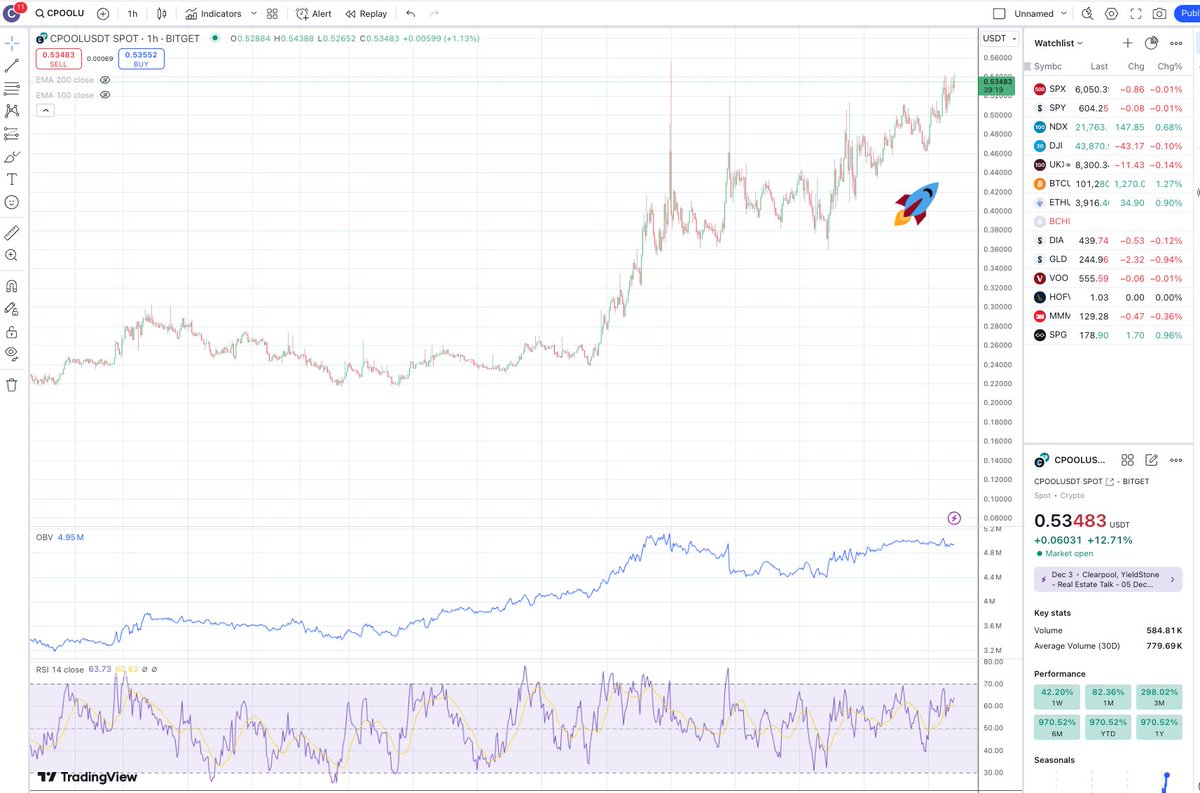
Task: Open the symbol notes edit icon
Action: (x=1151, y=460)
